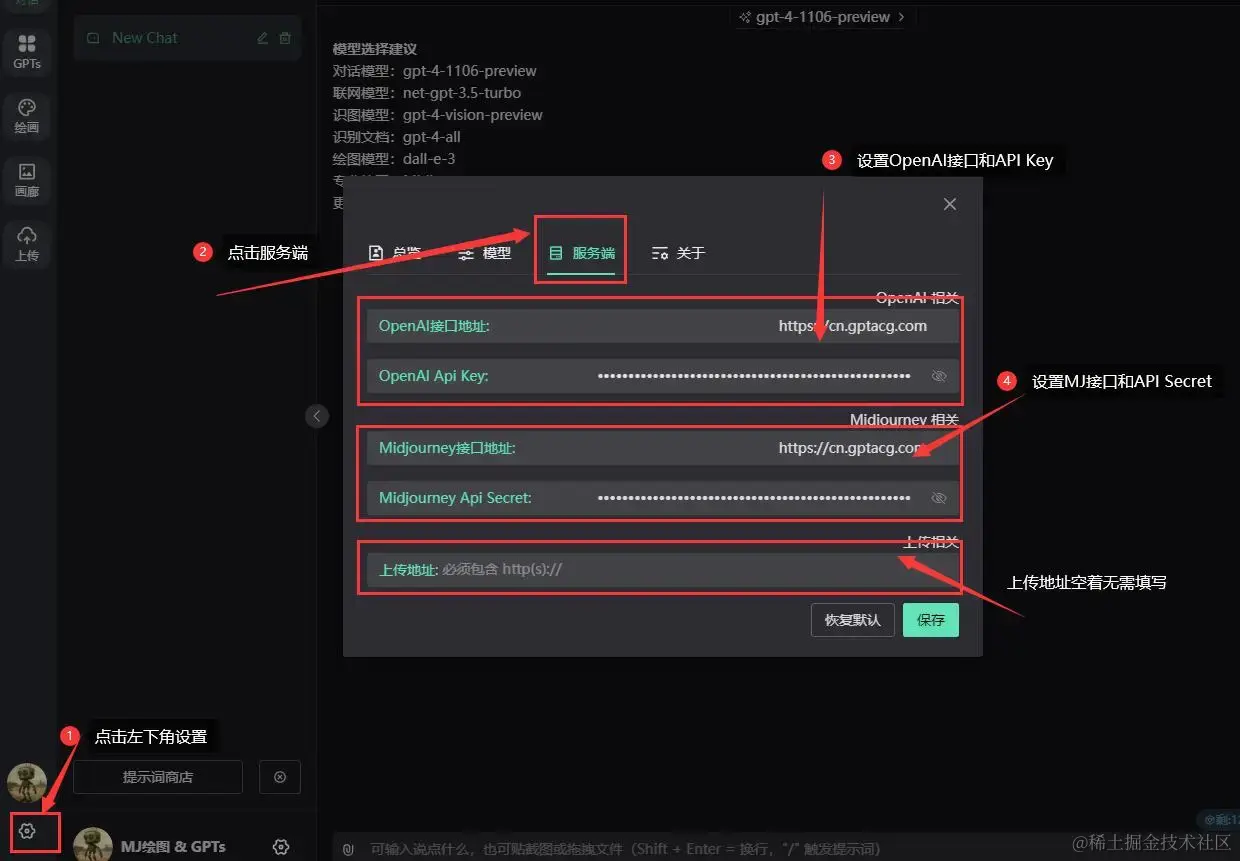The height and width of the screenshot is (861, 1240).
Task: Switch to the 模型 tab
Action: coord(485,253)
